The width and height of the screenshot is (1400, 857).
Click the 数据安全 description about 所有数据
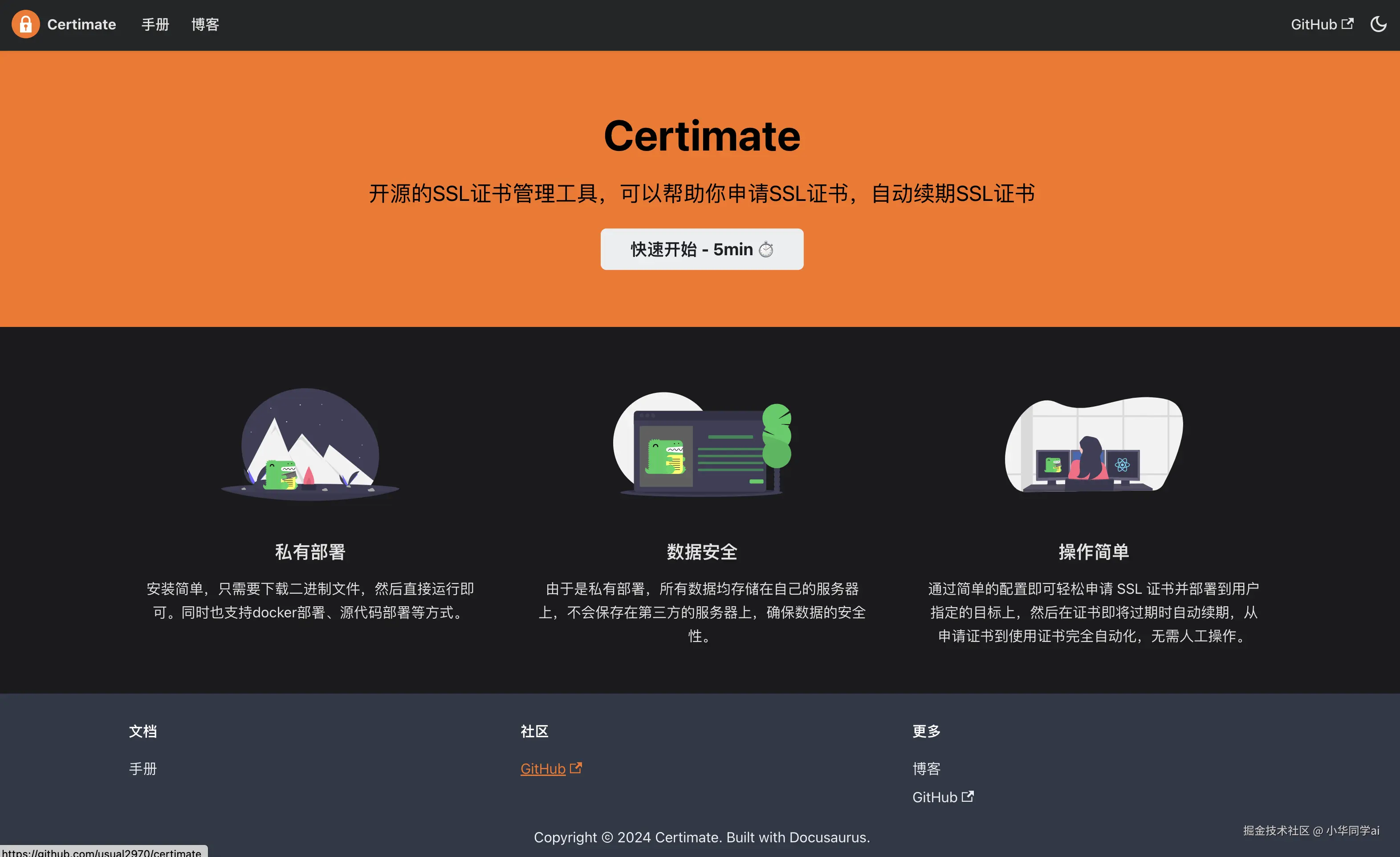[702, 612]
